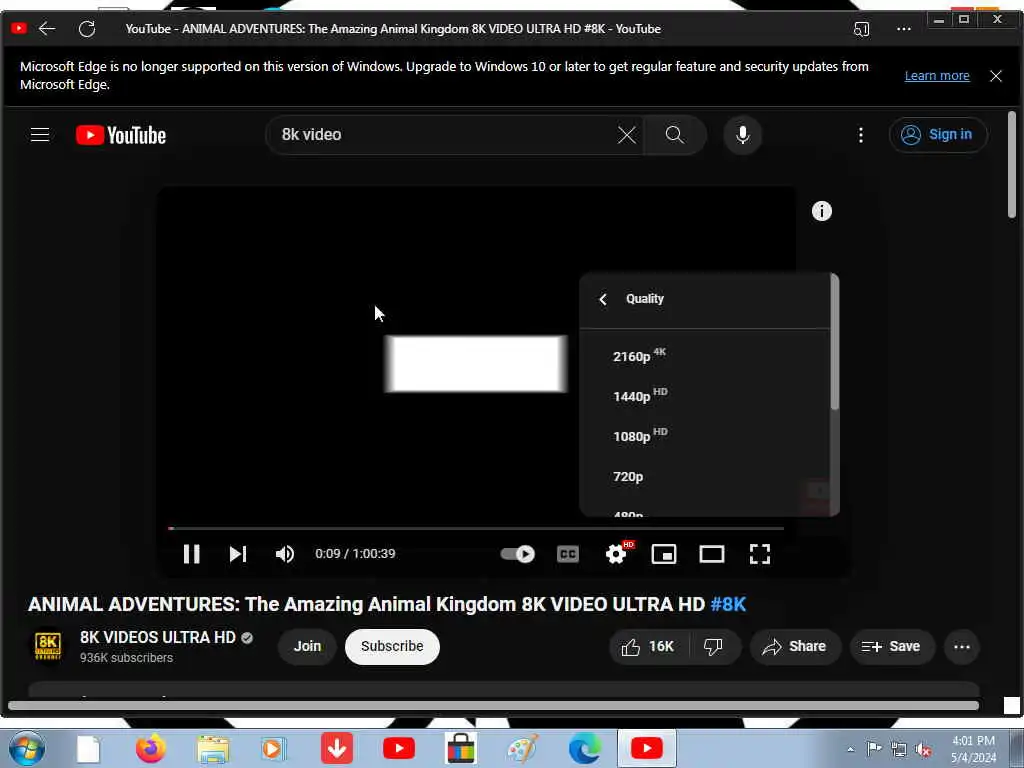Switch to miniplayer mode
1024x768 pixels.
[x=664, y=554]
